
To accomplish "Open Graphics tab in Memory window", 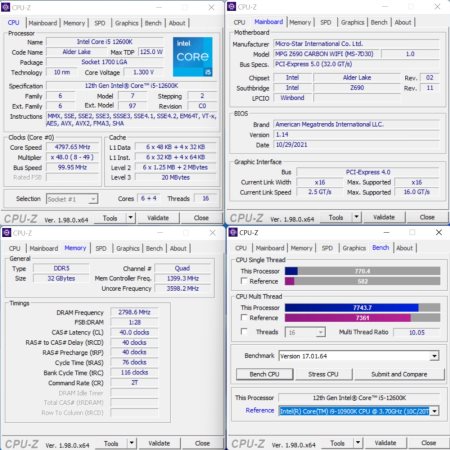I will (x=128, y=248).
